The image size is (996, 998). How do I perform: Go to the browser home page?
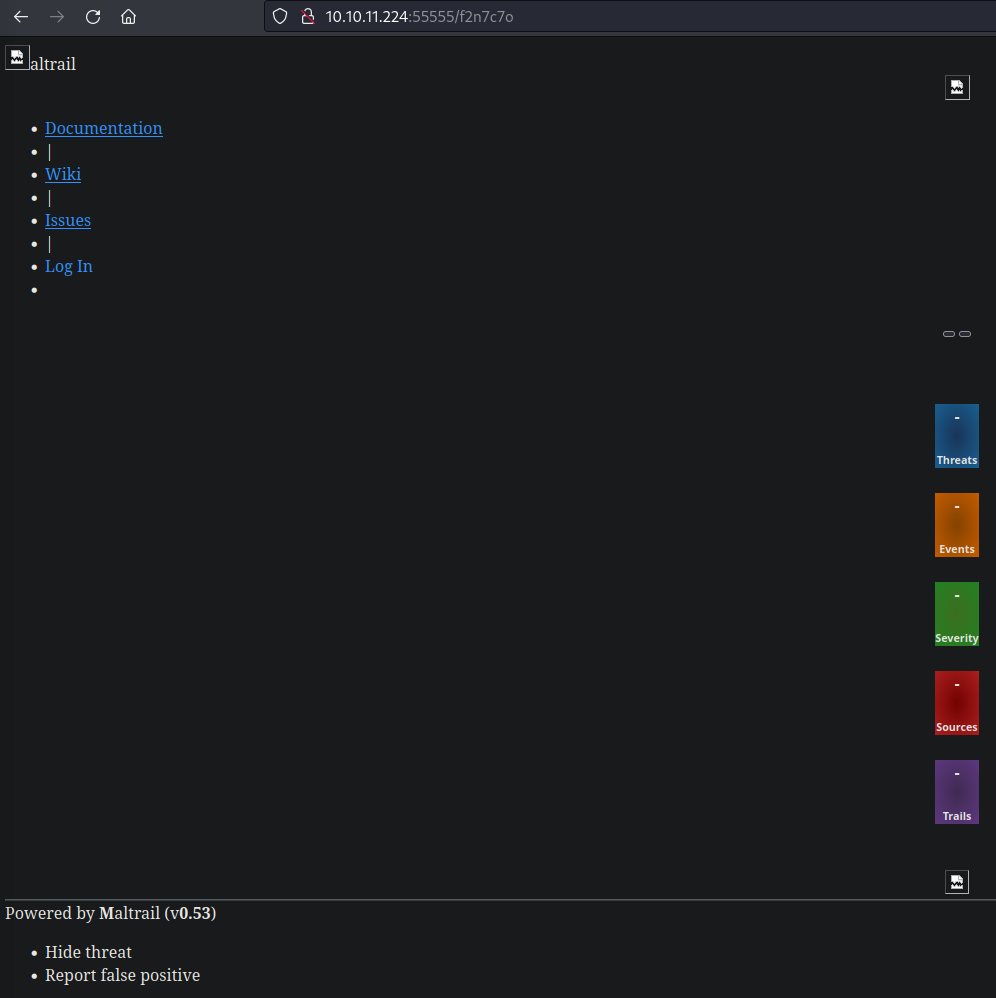click(x=128, y=17)
